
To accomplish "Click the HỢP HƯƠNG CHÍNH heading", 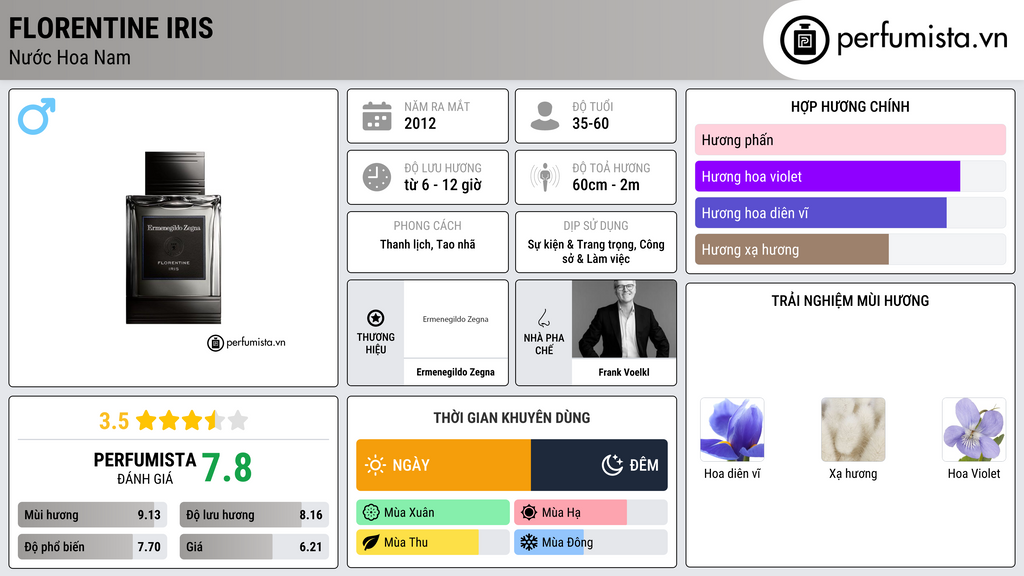I will (850, 106).
